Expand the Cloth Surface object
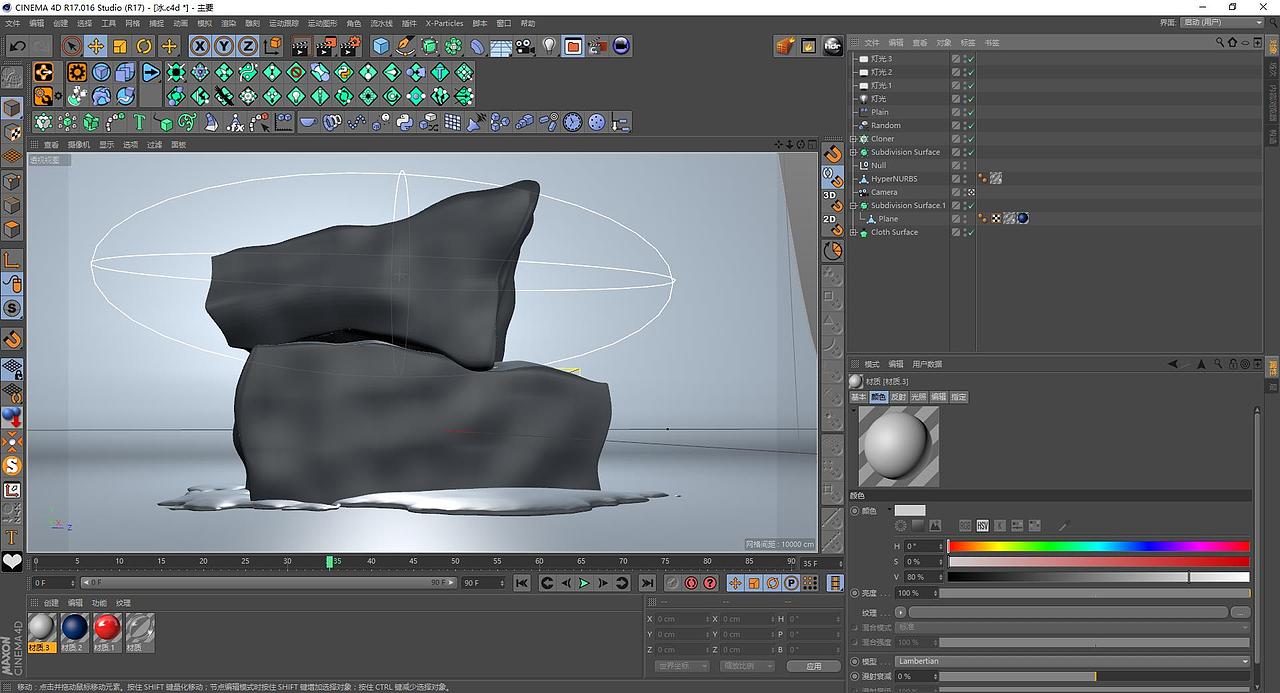 point(853,232)
